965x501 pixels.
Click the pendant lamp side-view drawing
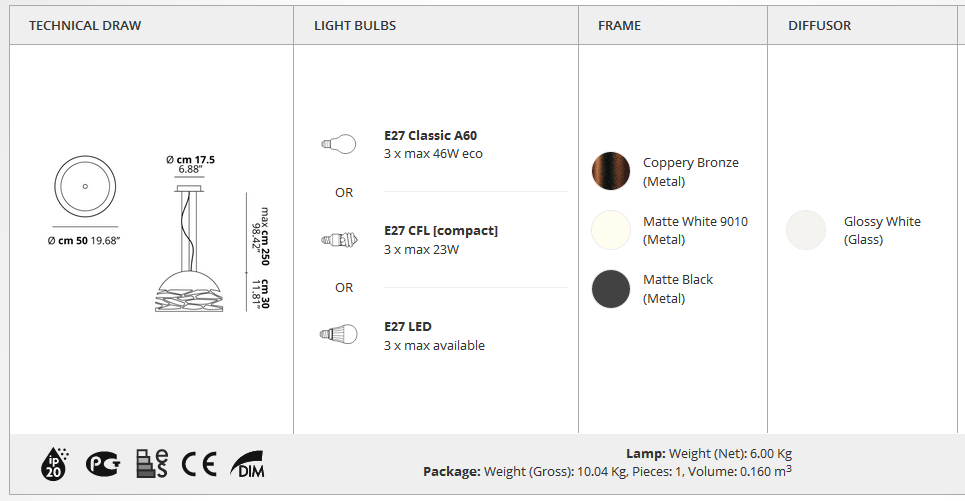[190, 248]
